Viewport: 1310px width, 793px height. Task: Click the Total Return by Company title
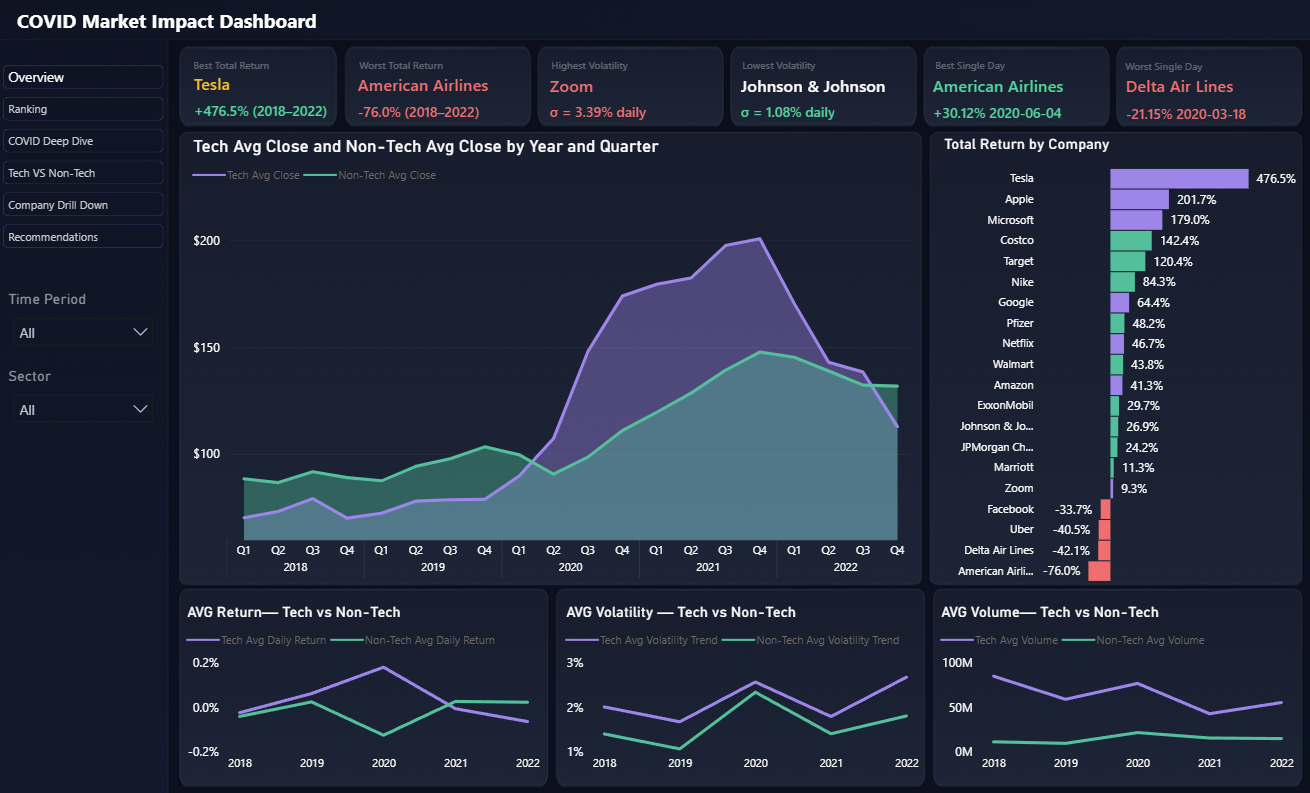click(1026, 144)
